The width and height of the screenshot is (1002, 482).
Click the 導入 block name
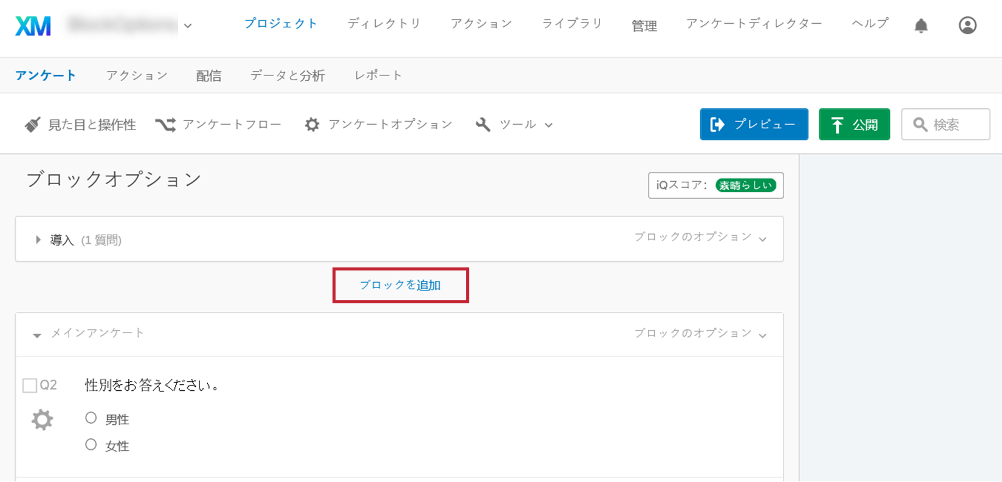63,240
